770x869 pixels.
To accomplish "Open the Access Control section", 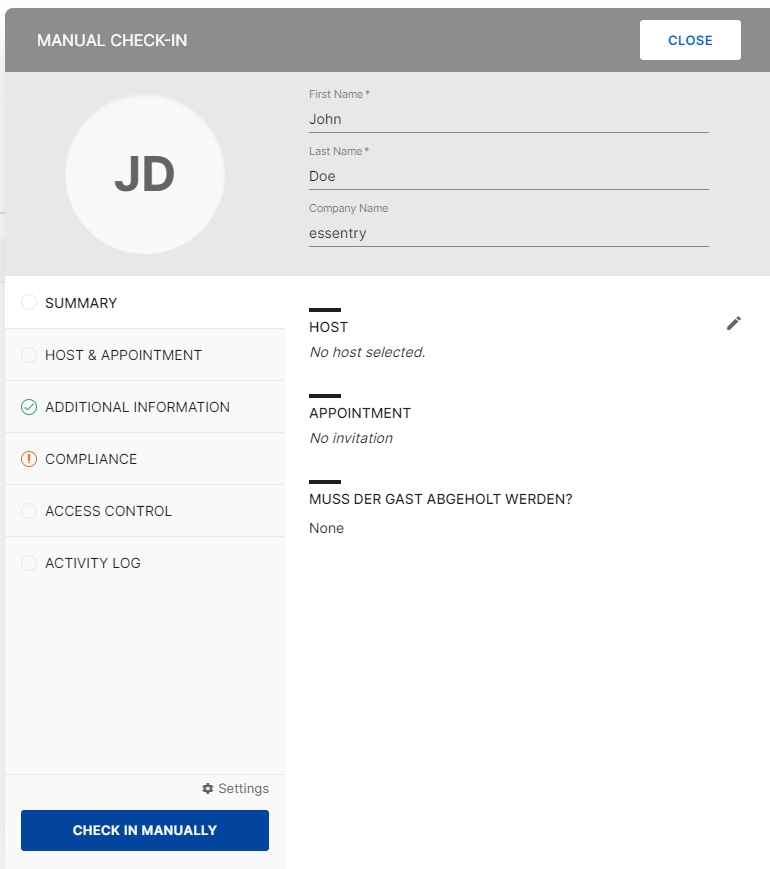I will click(145, 511).
